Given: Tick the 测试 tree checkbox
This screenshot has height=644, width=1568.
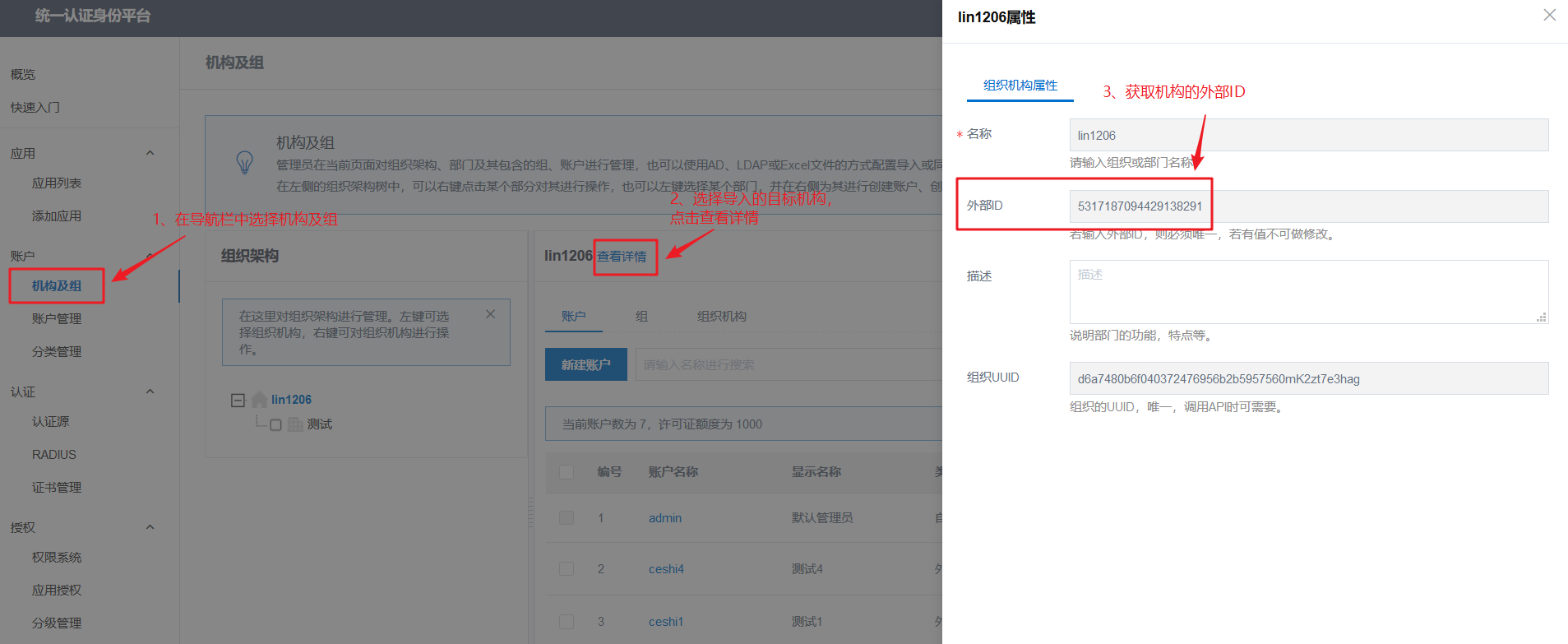Looking at the screenshot, I should coord(275,425).
